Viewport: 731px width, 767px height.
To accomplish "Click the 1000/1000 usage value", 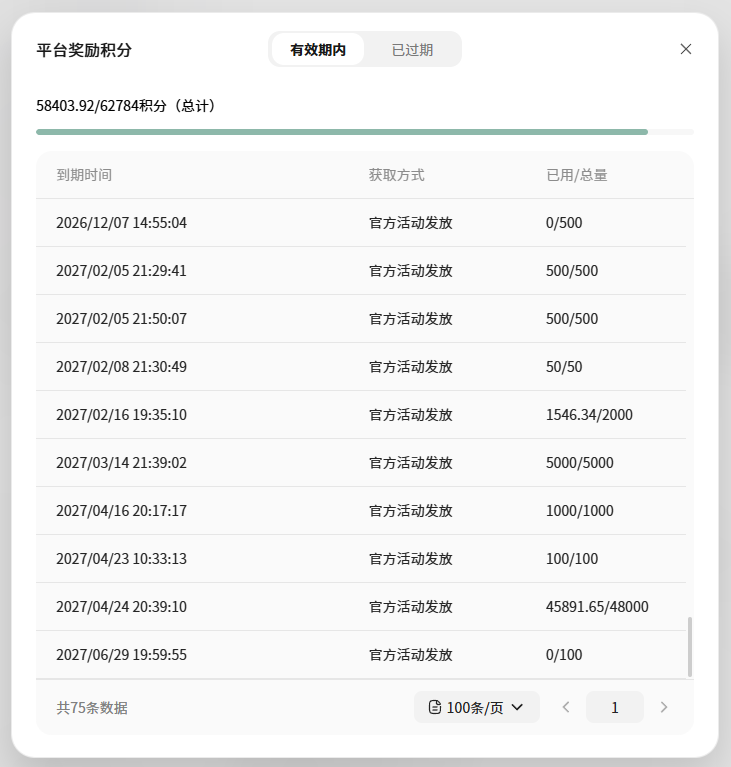I will 579,510.
